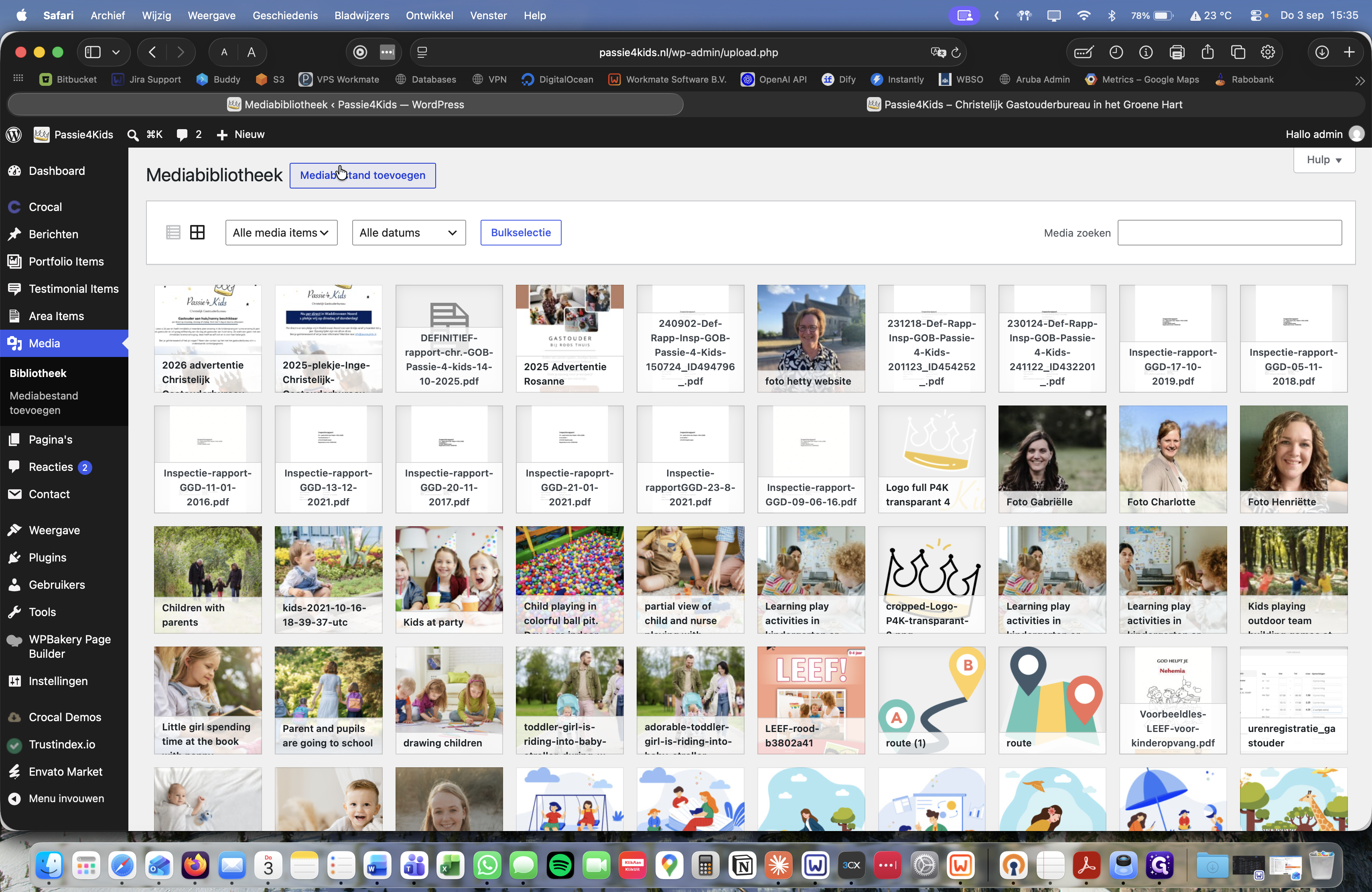
Task: Open Passie4Kids site link in admin bar
Action: [x=74, y=134]
